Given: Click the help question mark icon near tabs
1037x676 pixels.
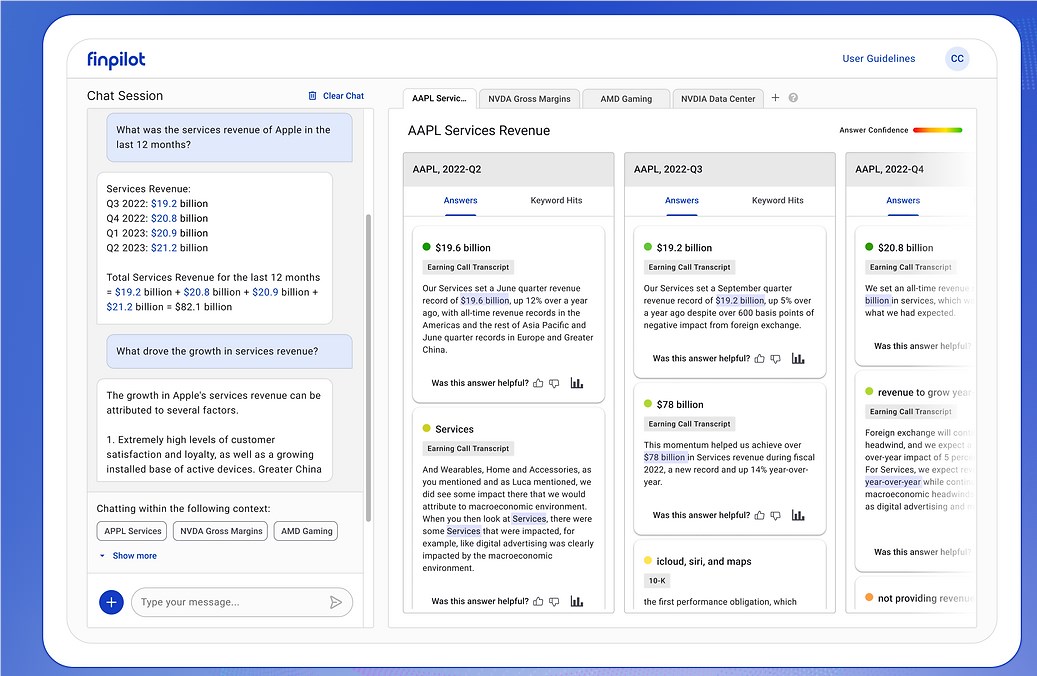Looking at the screenshot, I should tap(793, 98).
